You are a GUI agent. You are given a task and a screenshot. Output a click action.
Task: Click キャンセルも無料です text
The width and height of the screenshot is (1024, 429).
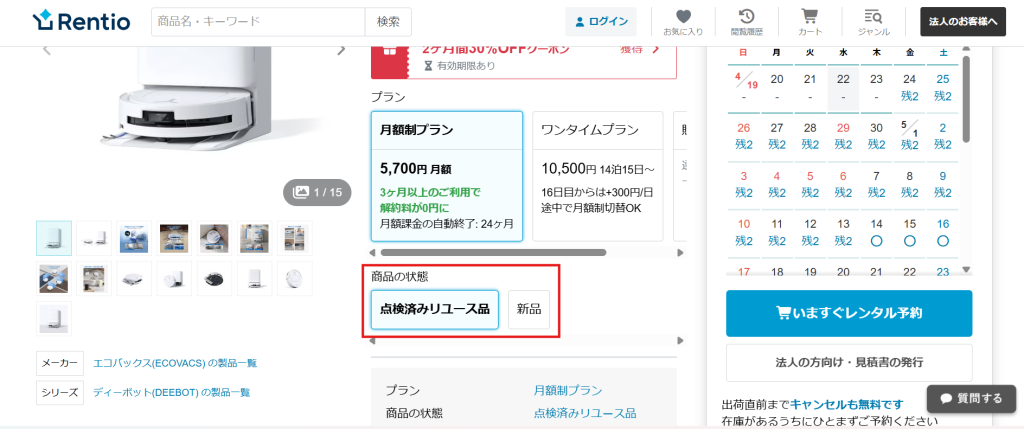point(847,404)
